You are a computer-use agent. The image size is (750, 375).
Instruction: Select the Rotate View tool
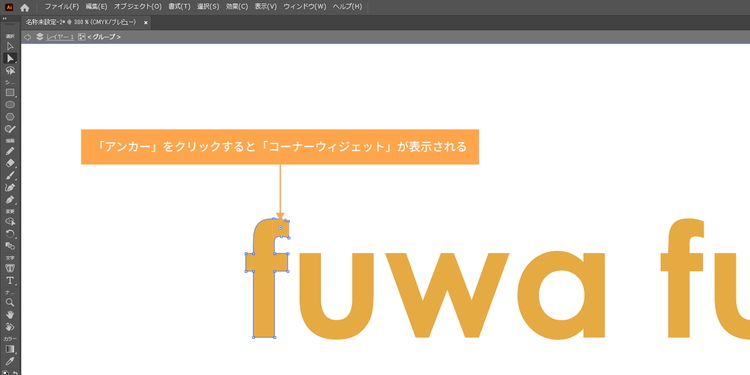click(10, 327)
